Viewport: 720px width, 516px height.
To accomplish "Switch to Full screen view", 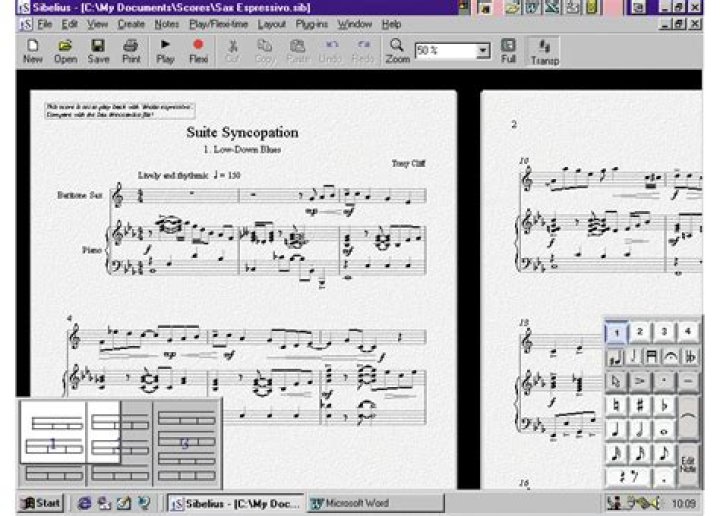I will (508, 51).
